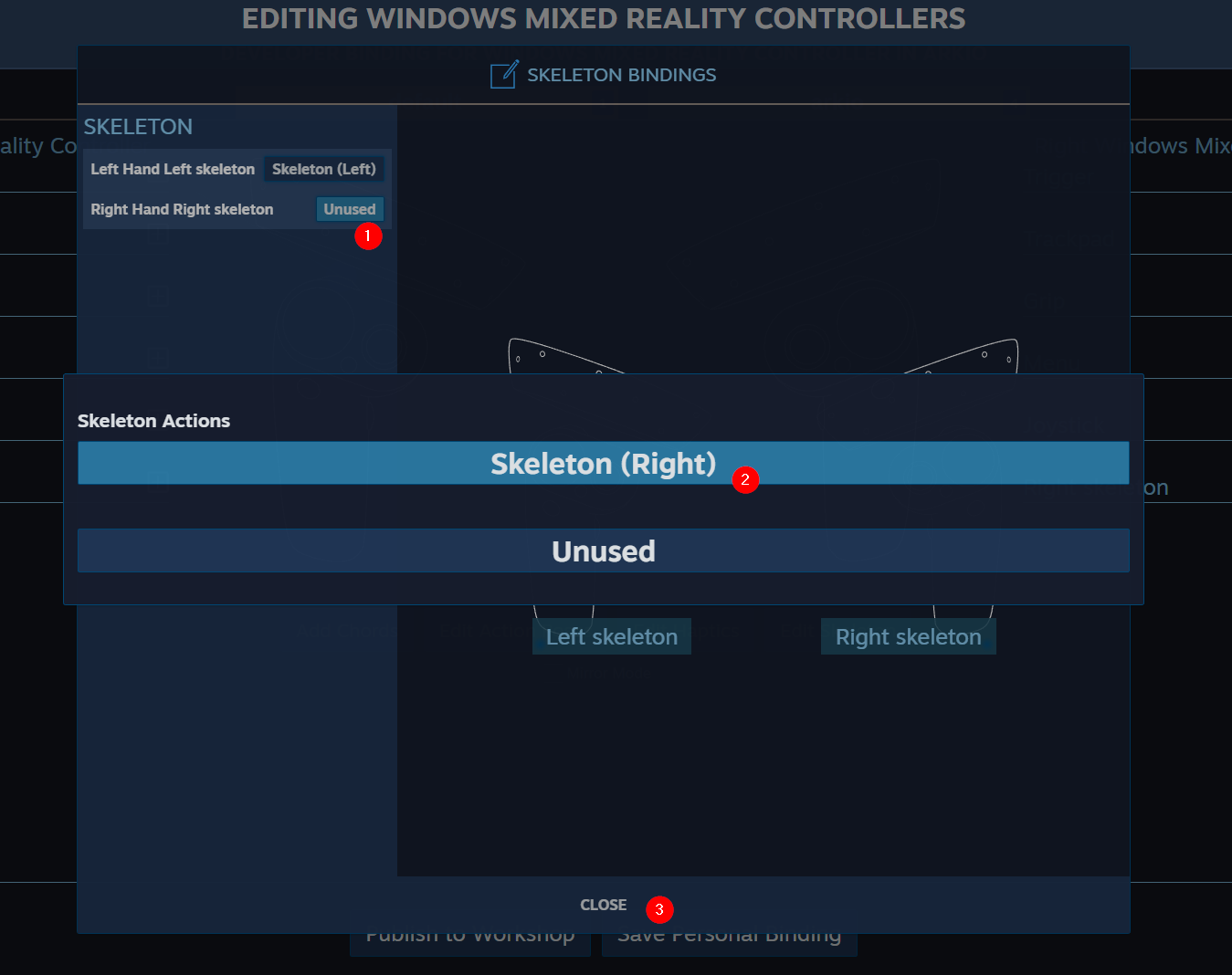Click the SKELETON BINDINGS title text

pos(621,75)
